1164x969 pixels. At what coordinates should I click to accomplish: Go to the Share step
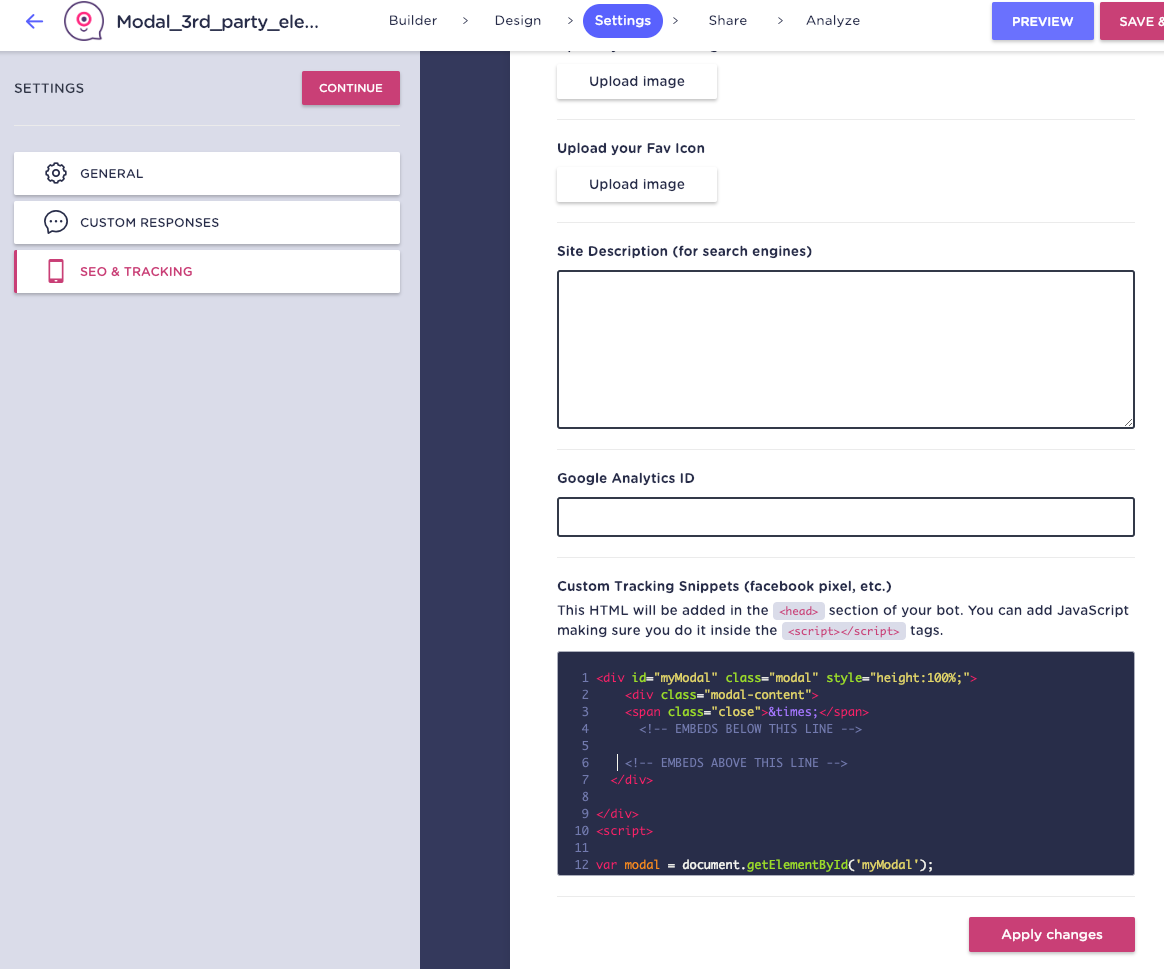pos(728,20)
